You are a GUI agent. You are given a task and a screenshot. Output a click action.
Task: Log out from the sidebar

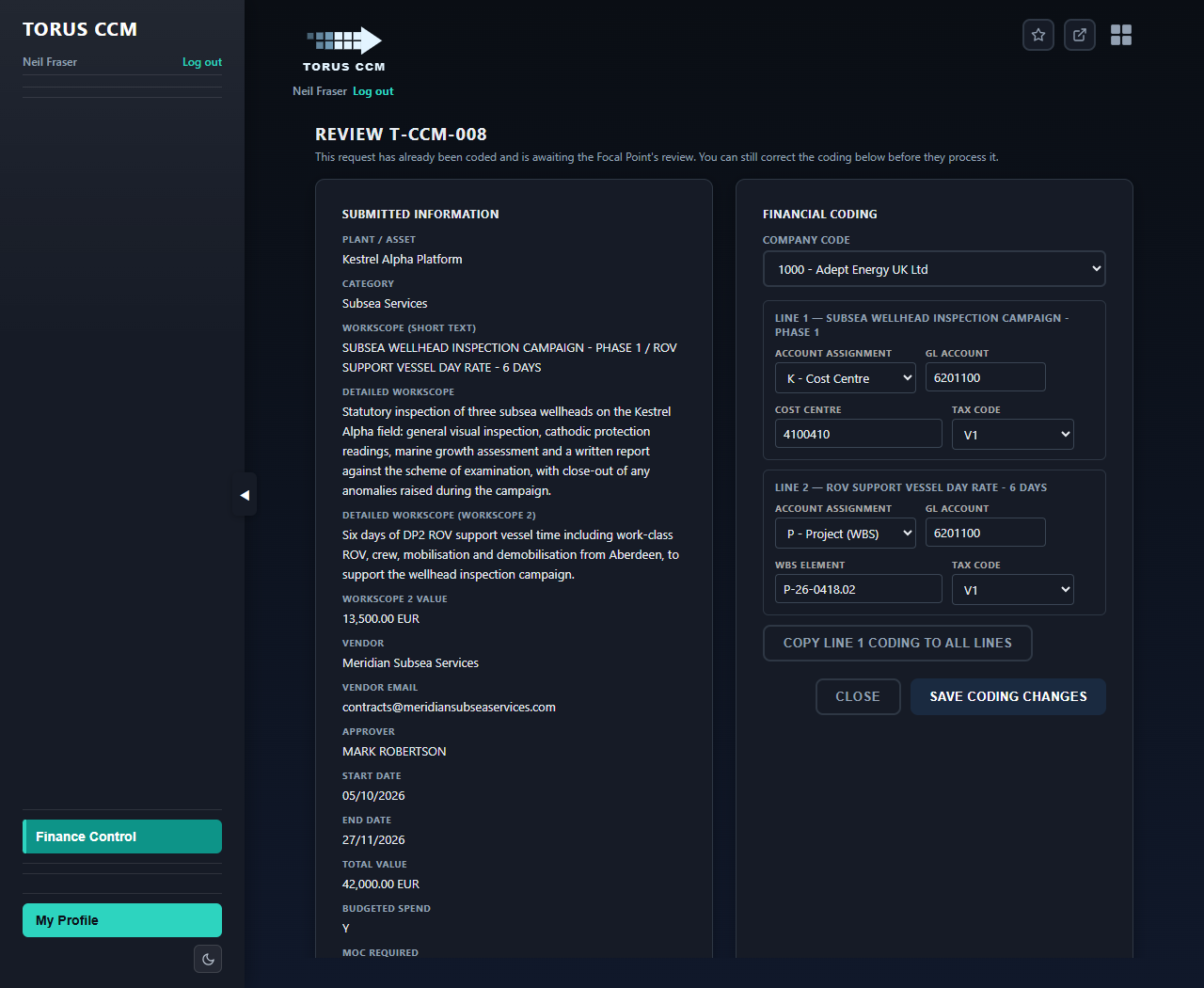202,62
